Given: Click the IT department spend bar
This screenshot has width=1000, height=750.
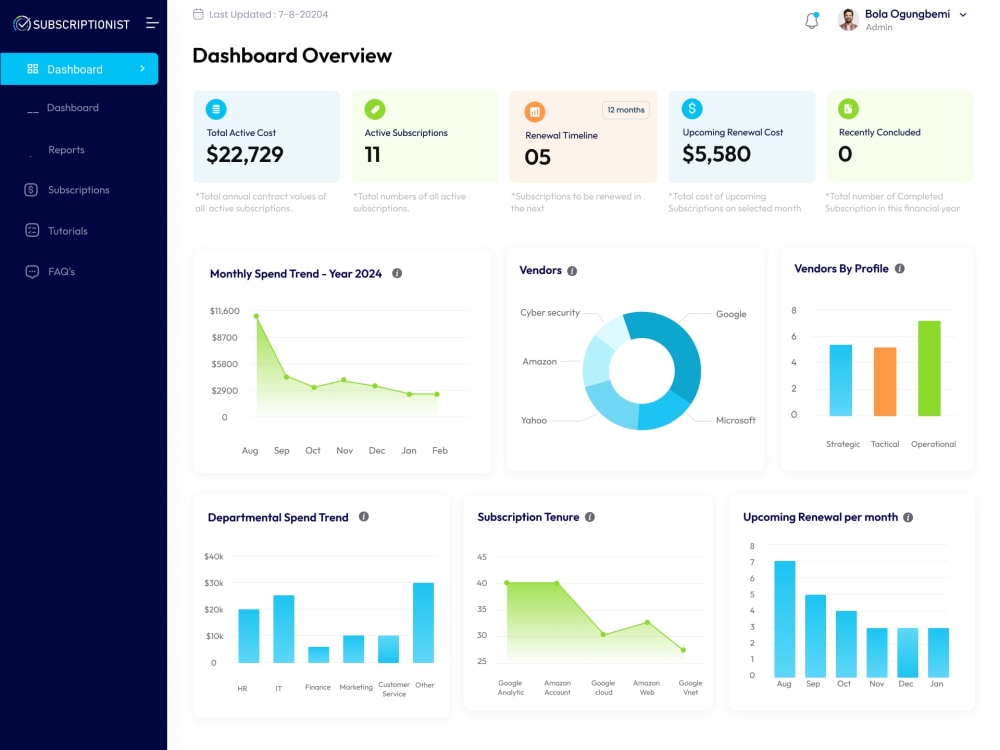Looking at the screenshot, I should pyautogui.click(x=284, y=629).
